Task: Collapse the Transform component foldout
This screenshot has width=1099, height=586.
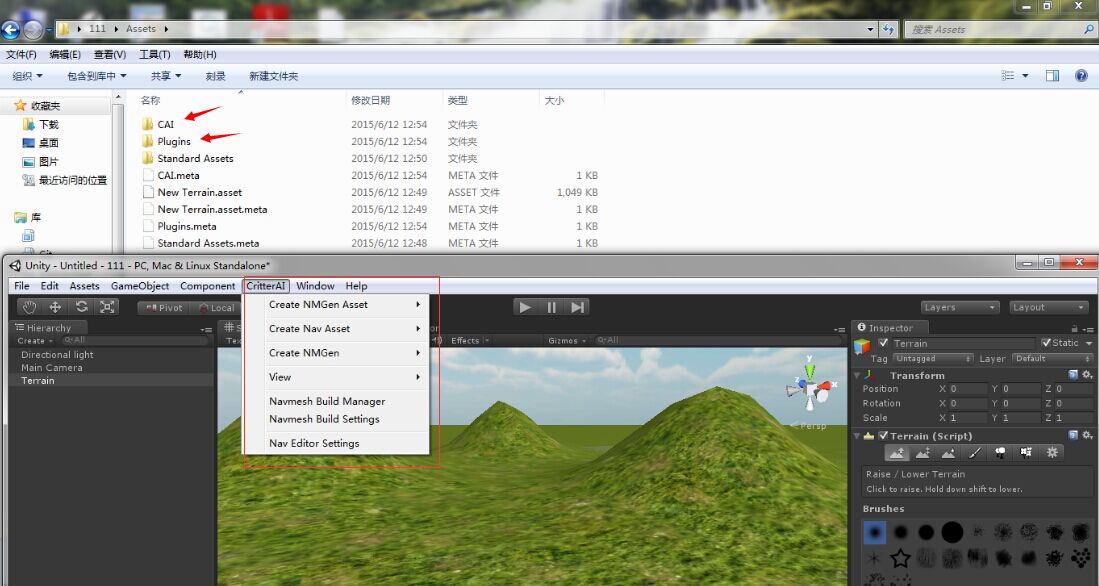Action: [857, 376]
